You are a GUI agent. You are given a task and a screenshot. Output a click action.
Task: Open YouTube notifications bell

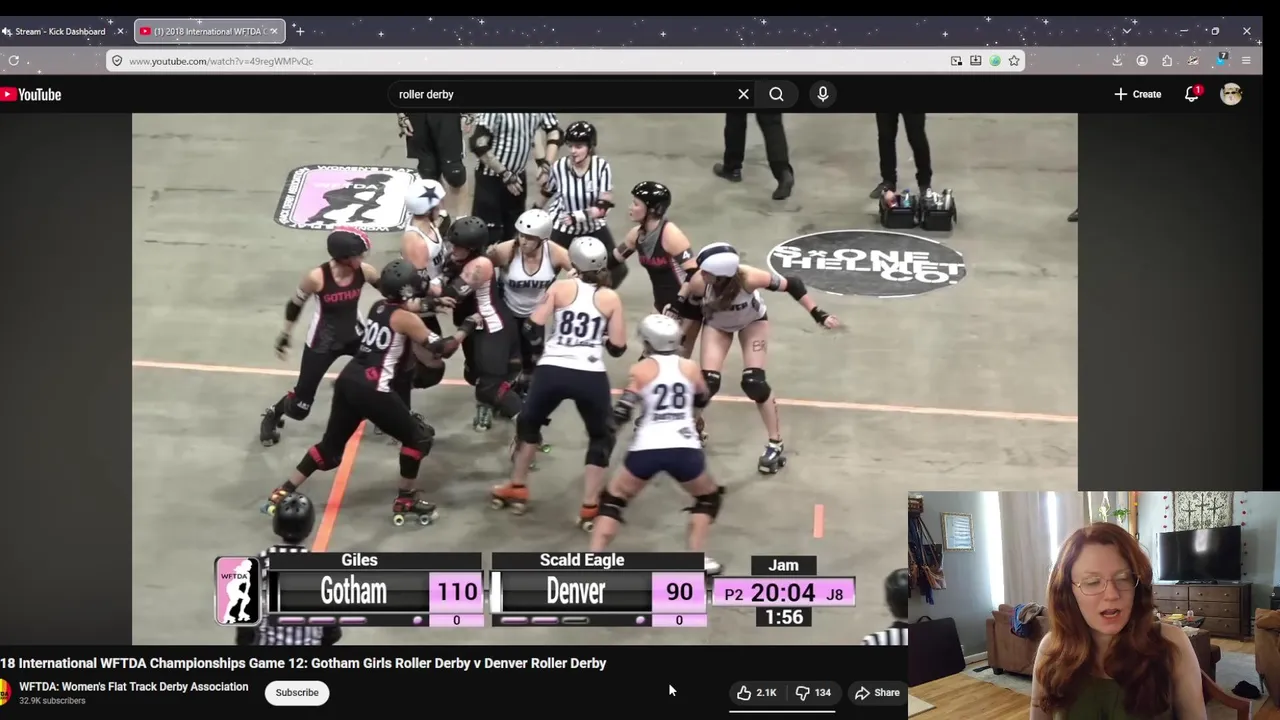1191,94
